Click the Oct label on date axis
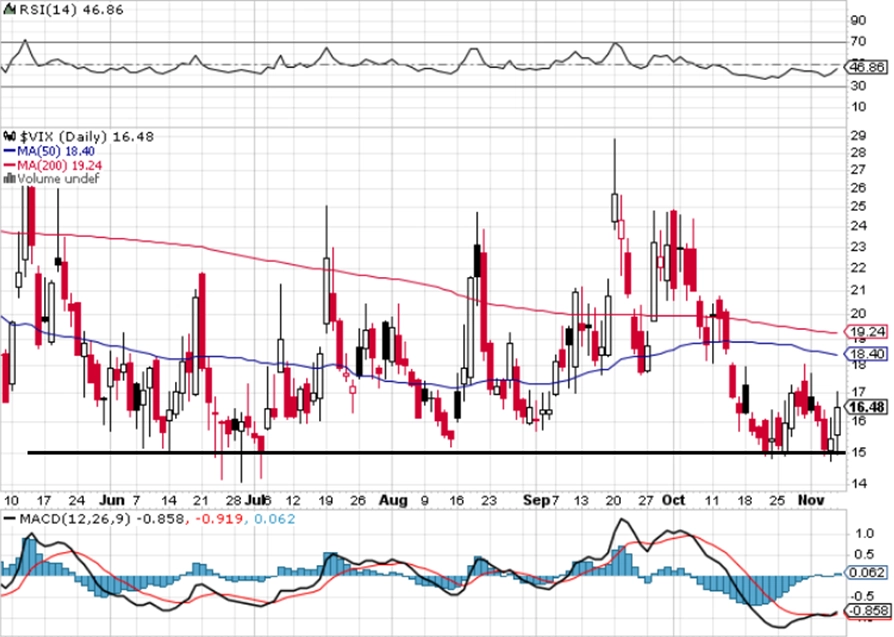This screenshot has height=637, width=894. pos(673,500)
